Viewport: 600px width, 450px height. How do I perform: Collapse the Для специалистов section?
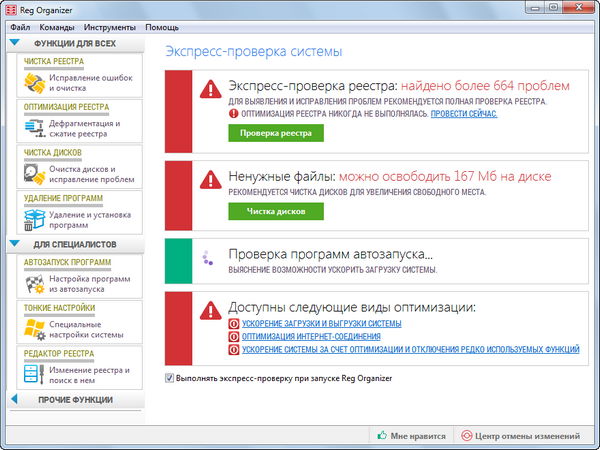coord(16,243)
